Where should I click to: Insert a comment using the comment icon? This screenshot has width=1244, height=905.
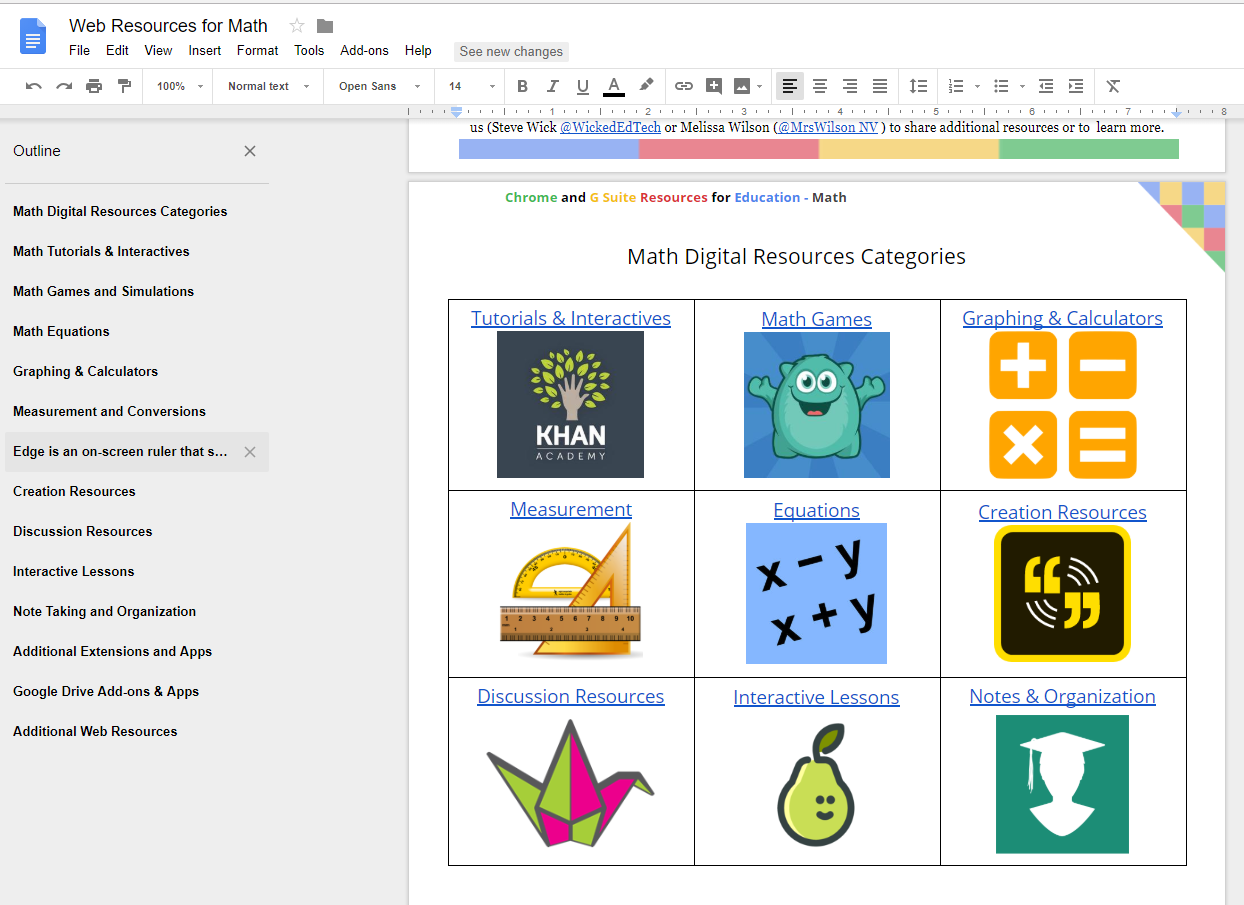714,86
